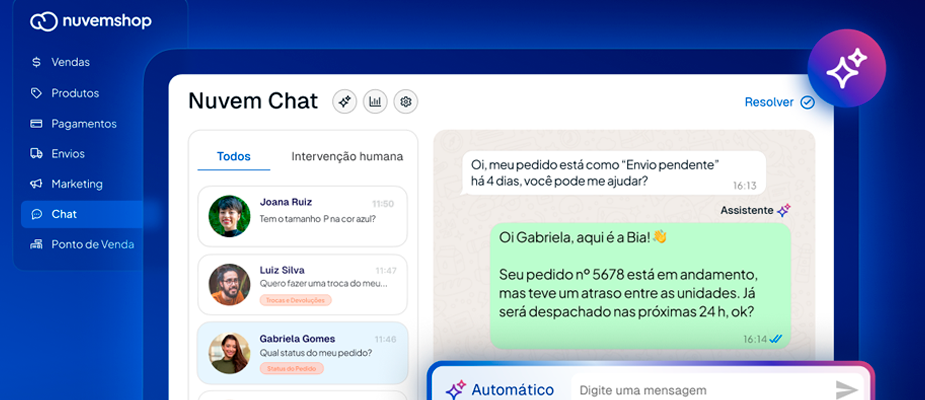Screen dimensions: 925x400
Task: Open the gear settings icon
Action: point(406,101)
